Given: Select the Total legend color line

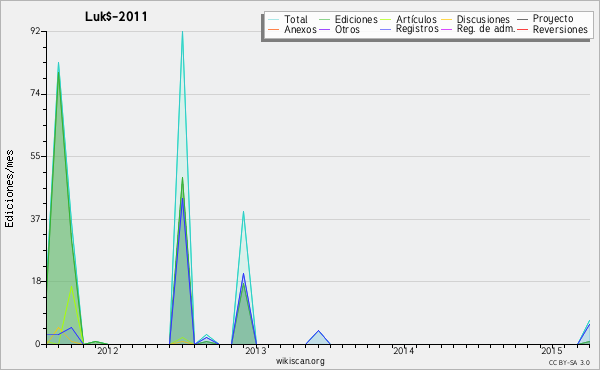Looking at the screenshot, I should coord(274,20).
